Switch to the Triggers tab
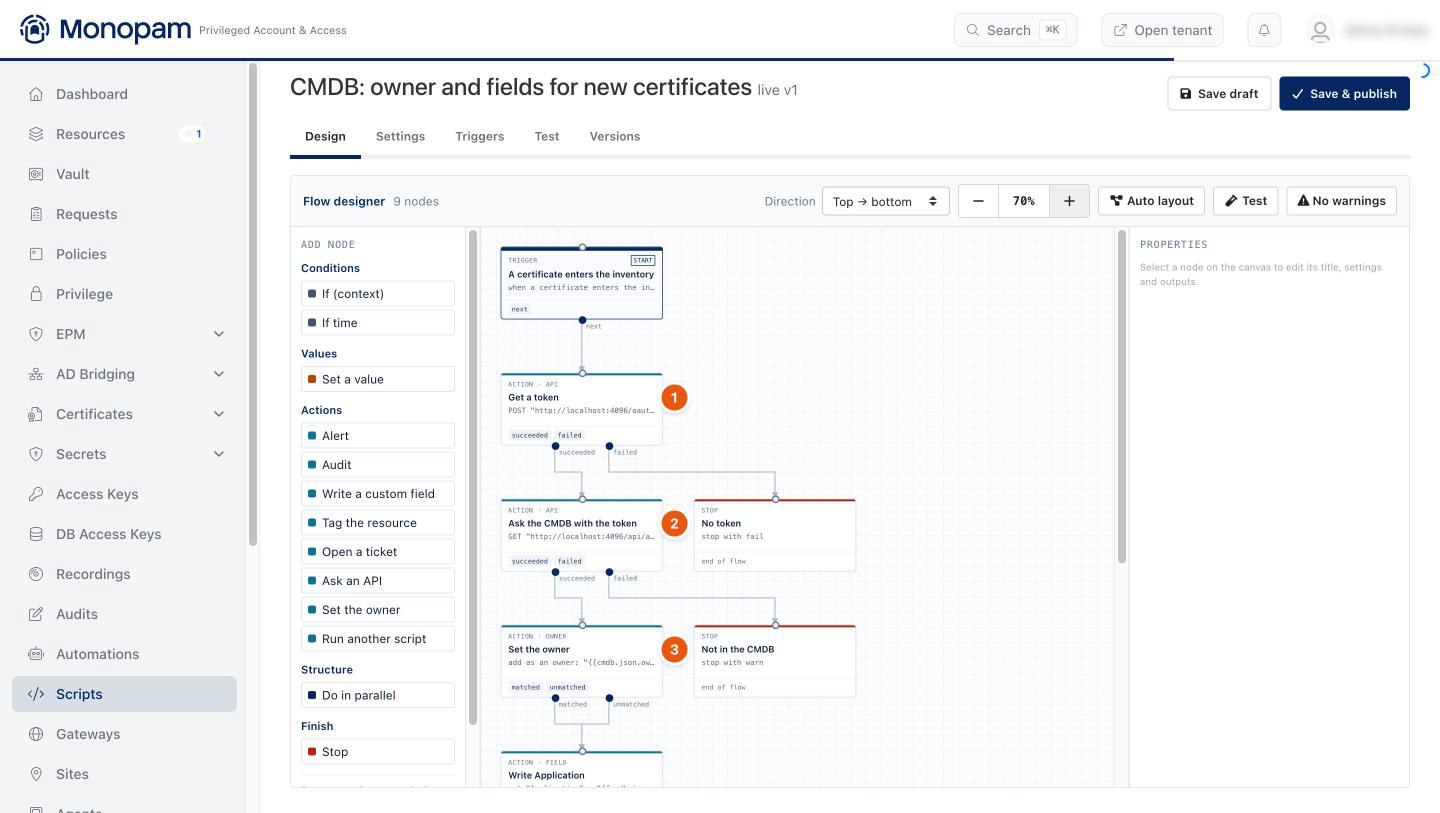Viewport: 1440px width, 813px height. [x=479, y=136]
